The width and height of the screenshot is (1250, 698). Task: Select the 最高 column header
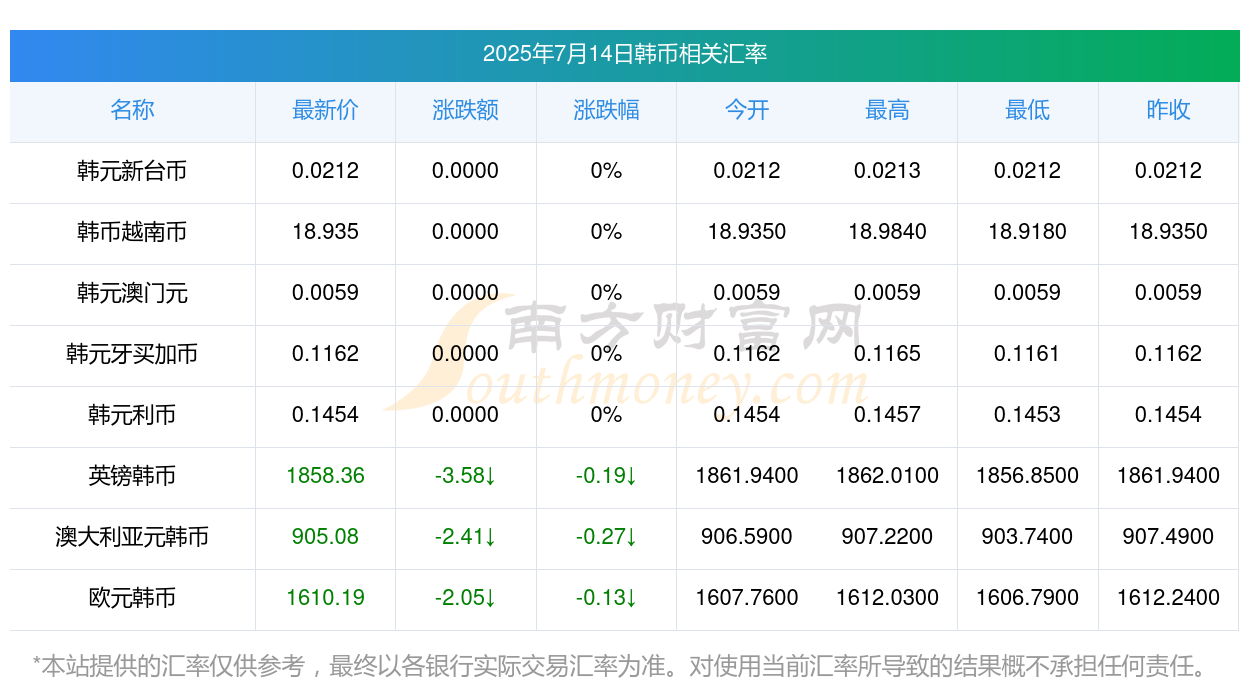887,110
